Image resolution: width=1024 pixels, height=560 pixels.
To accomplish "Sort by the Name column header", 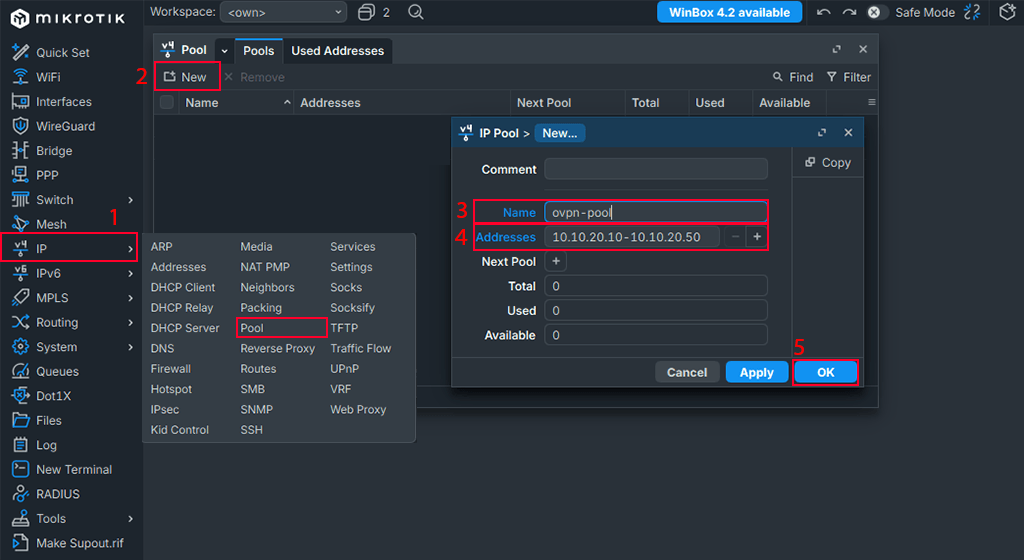I will click(x=235, y=102).
